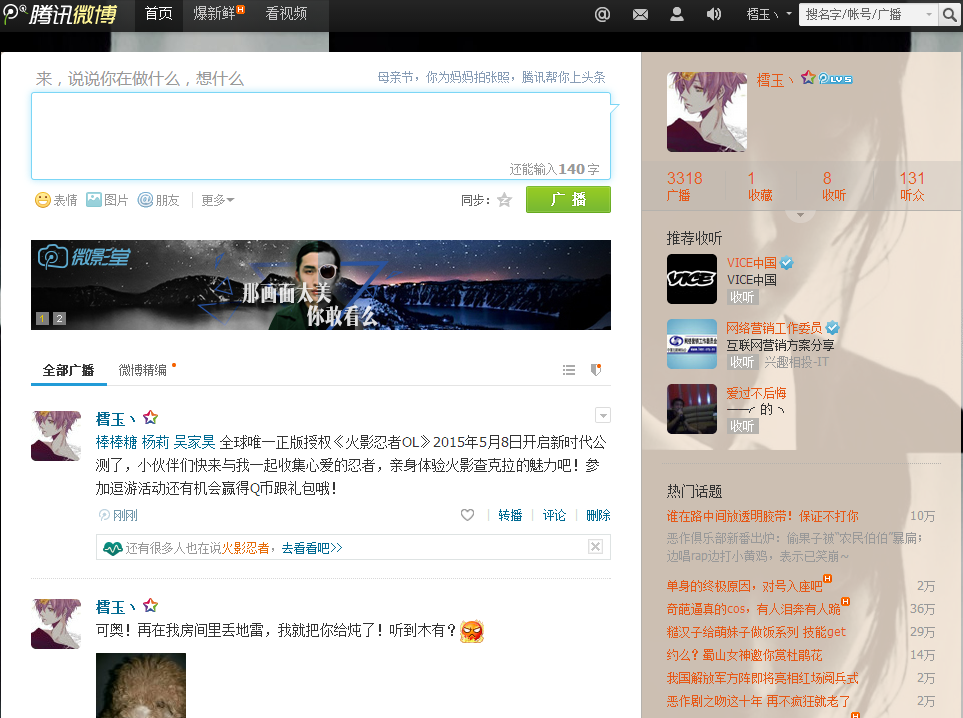Open the 3318 广播 count
The height and width of the screenshot is (718, 963).
click(x=684, y=186)
